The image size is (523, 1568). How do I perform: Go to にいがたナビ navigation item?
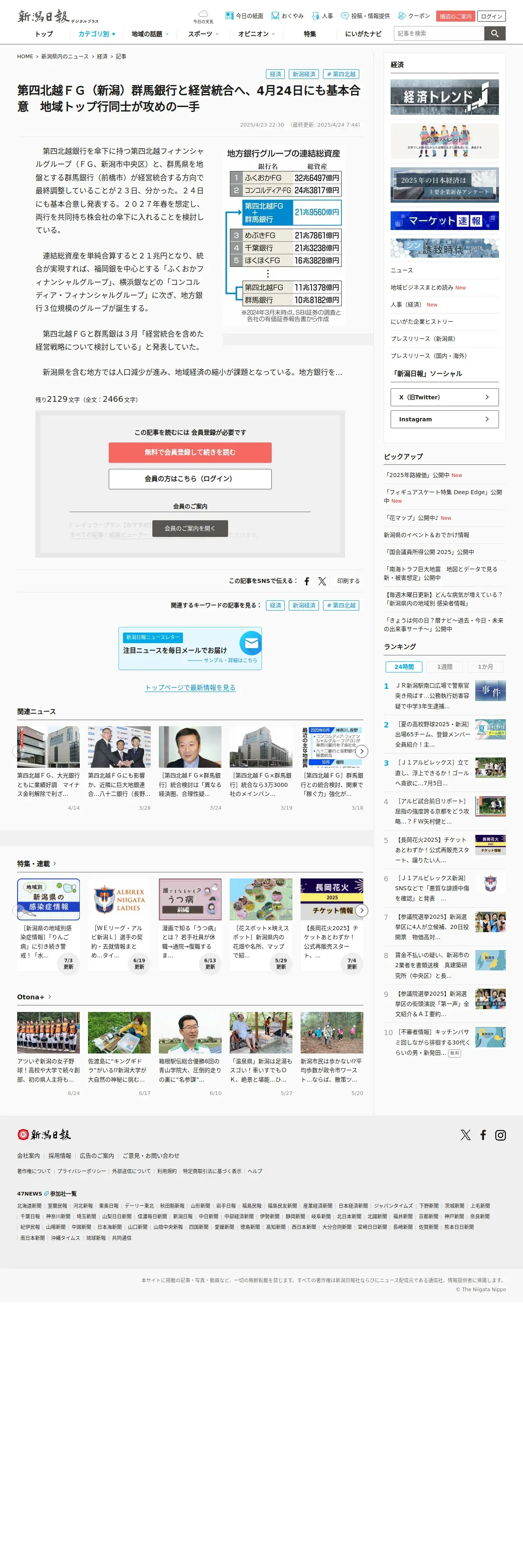[x=363, y=34]
